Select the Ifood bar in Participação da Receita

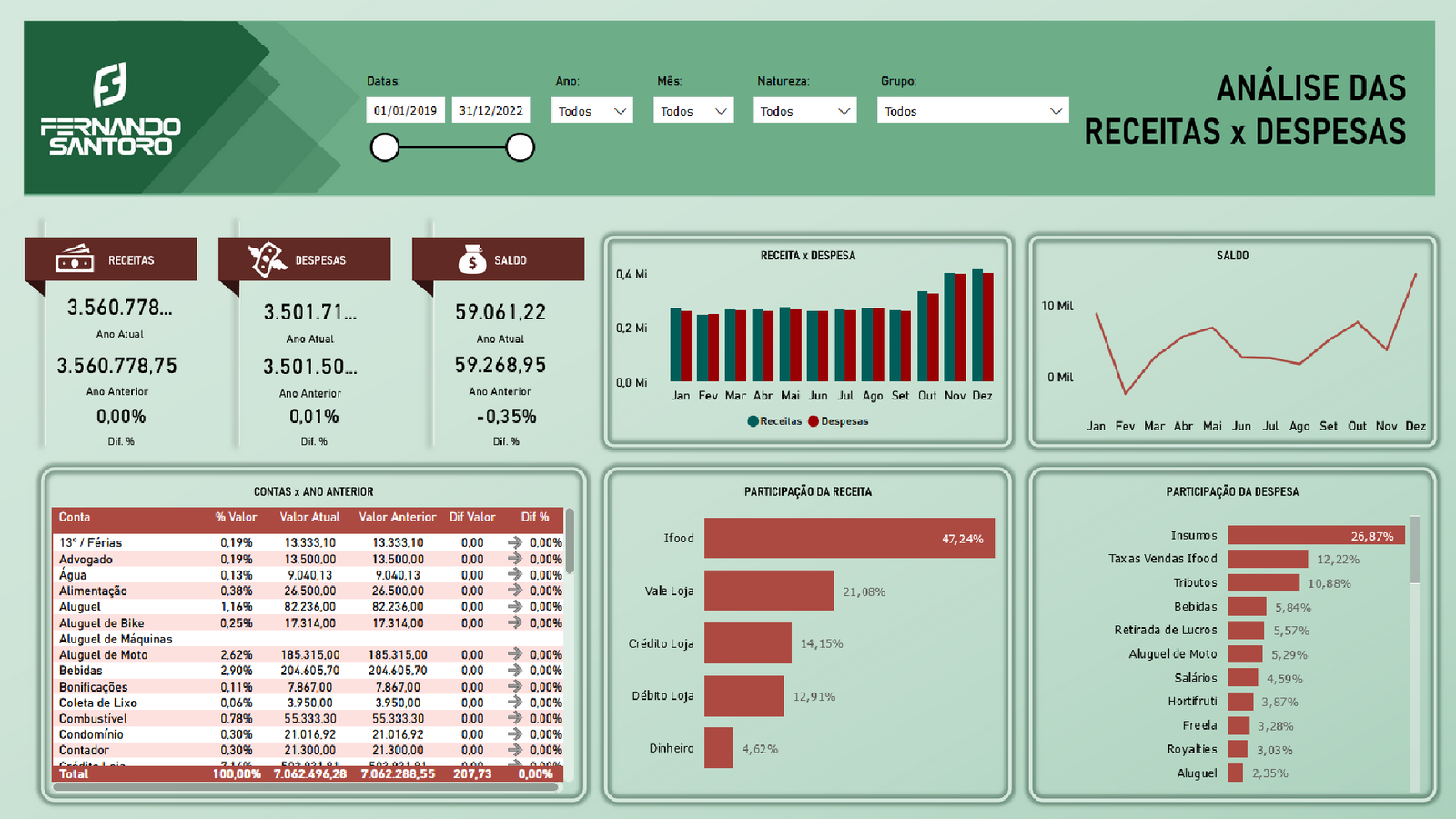coord(848,538)
